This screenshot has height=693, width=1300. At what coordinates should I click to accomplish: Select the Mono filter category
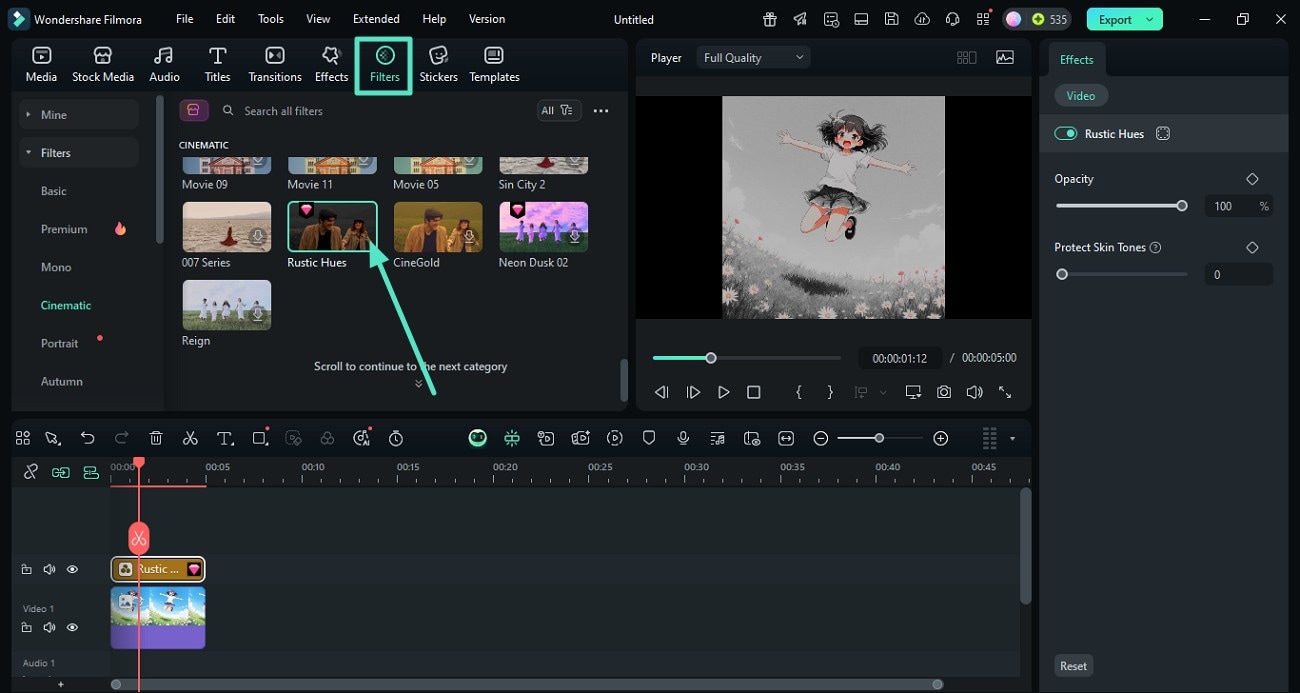click(56, 267)
